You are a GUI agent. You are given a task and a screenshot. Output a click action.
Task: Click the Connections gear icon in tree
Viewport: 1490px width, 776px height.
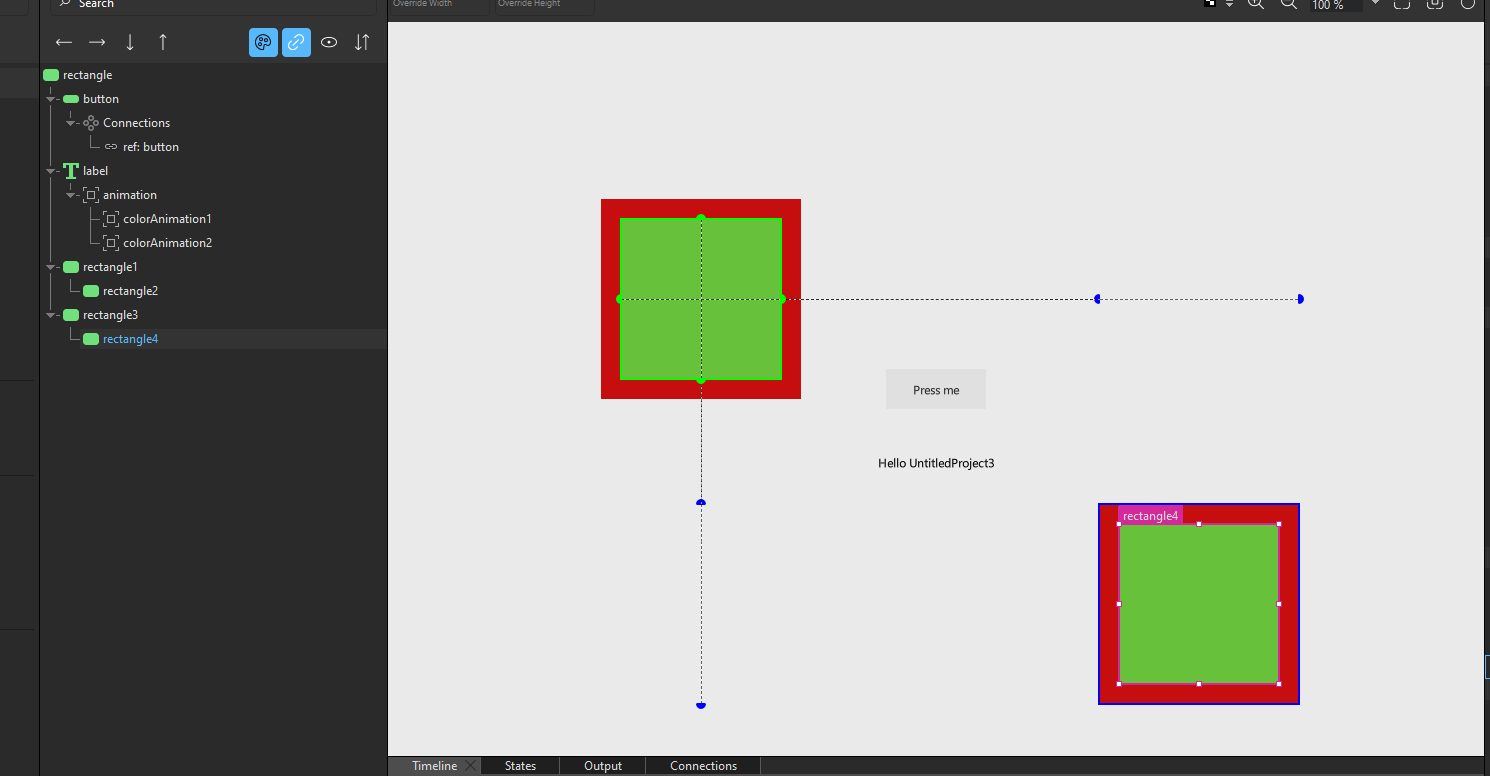point(91,123)
